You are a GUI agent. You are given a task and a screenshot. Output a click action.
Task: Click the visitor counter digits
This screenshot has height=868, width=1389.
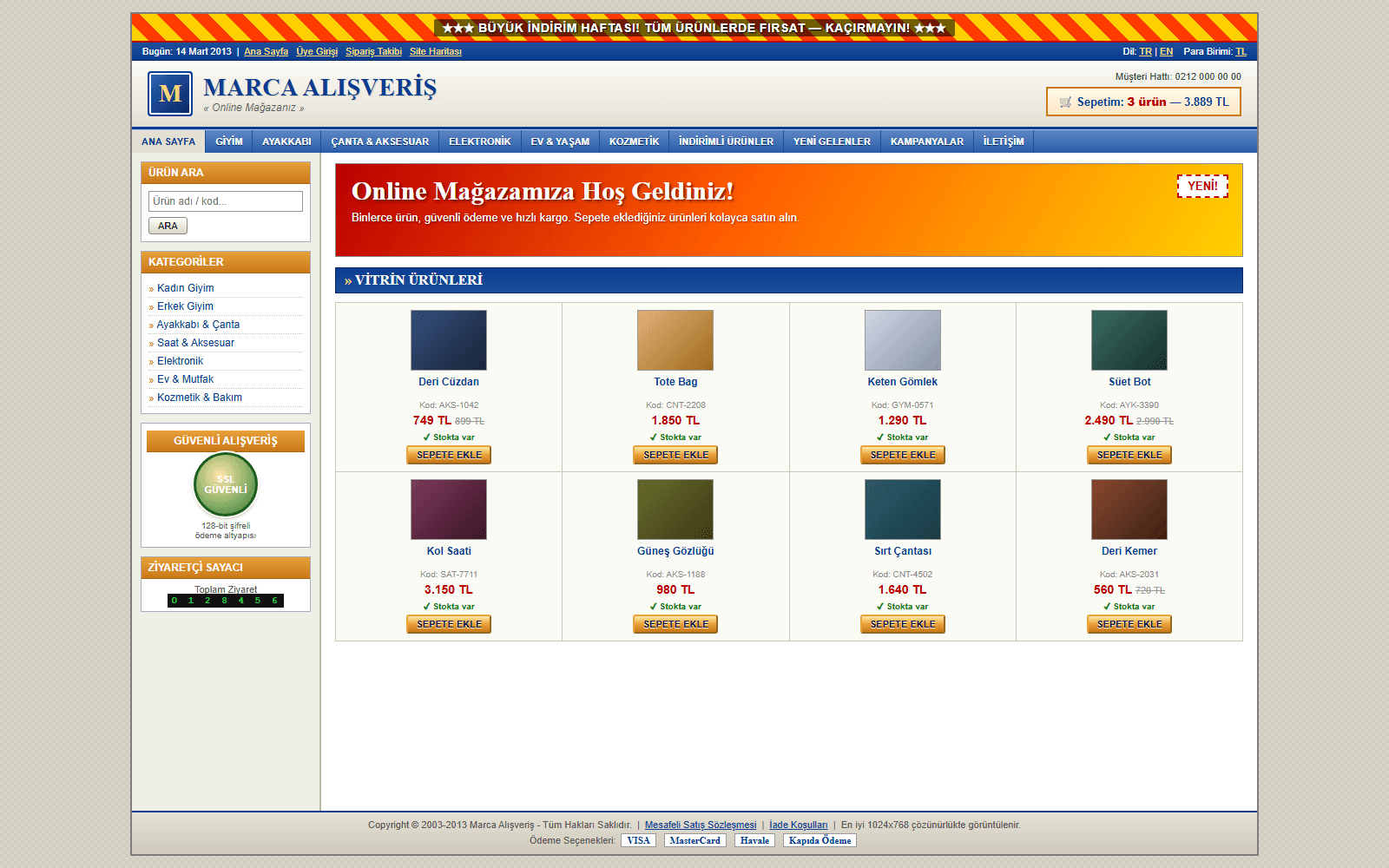[x=226, y=601]
